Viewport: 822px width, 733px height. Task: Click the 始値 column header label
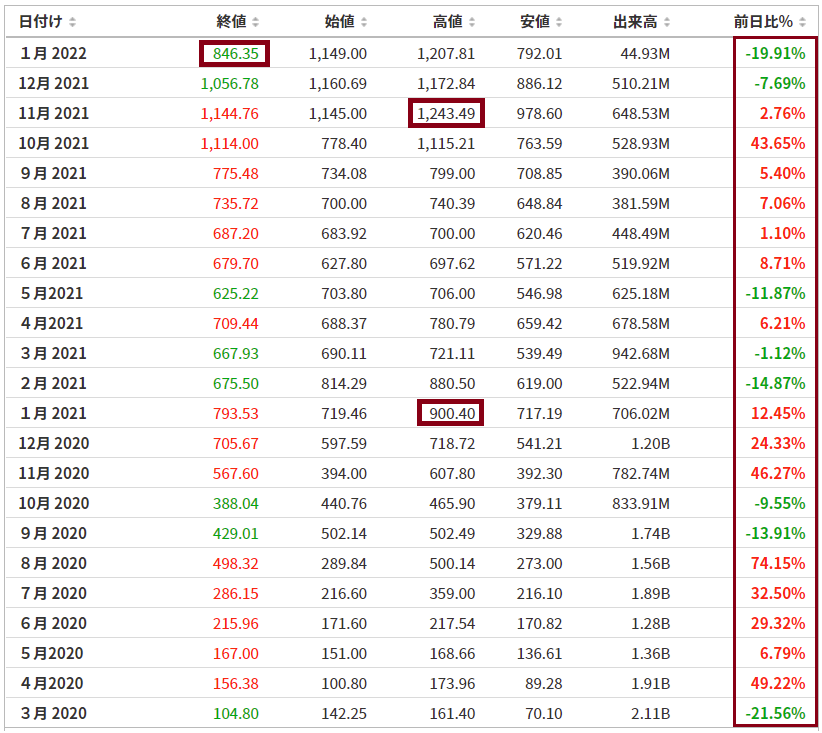tap(340, 21)
